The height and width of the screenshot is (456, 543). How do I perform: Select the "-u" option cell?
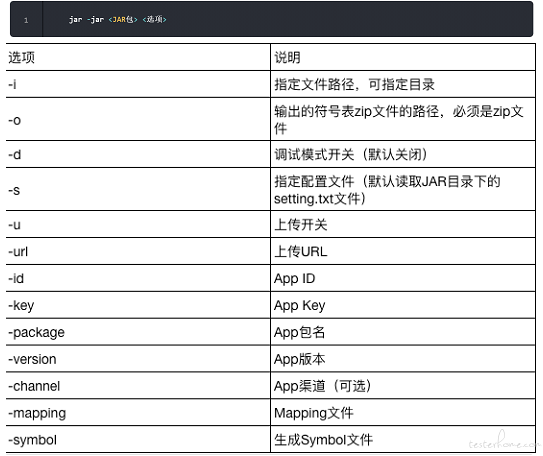pos(138,224)
